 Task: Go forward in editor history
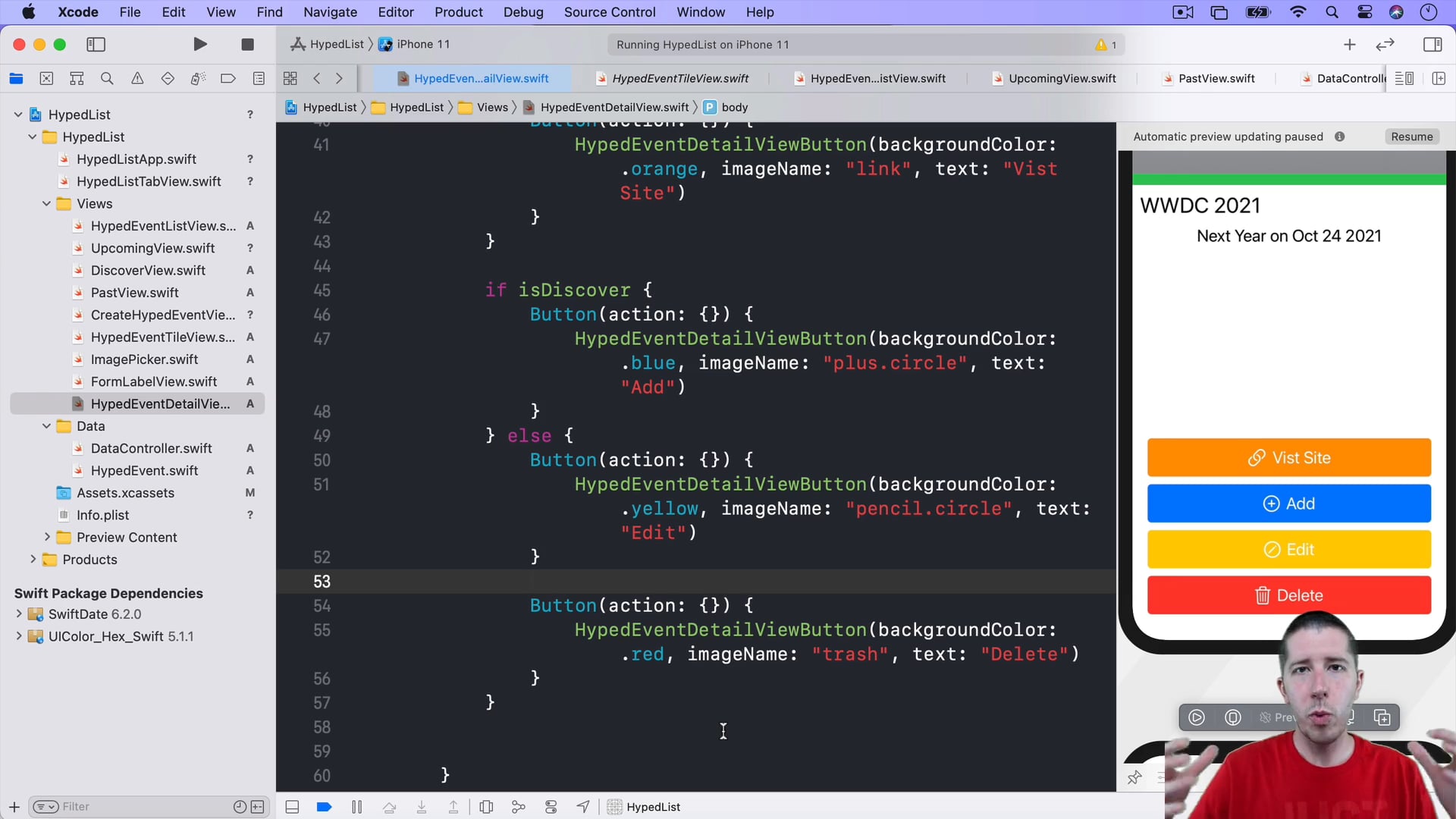pos(339,78)
